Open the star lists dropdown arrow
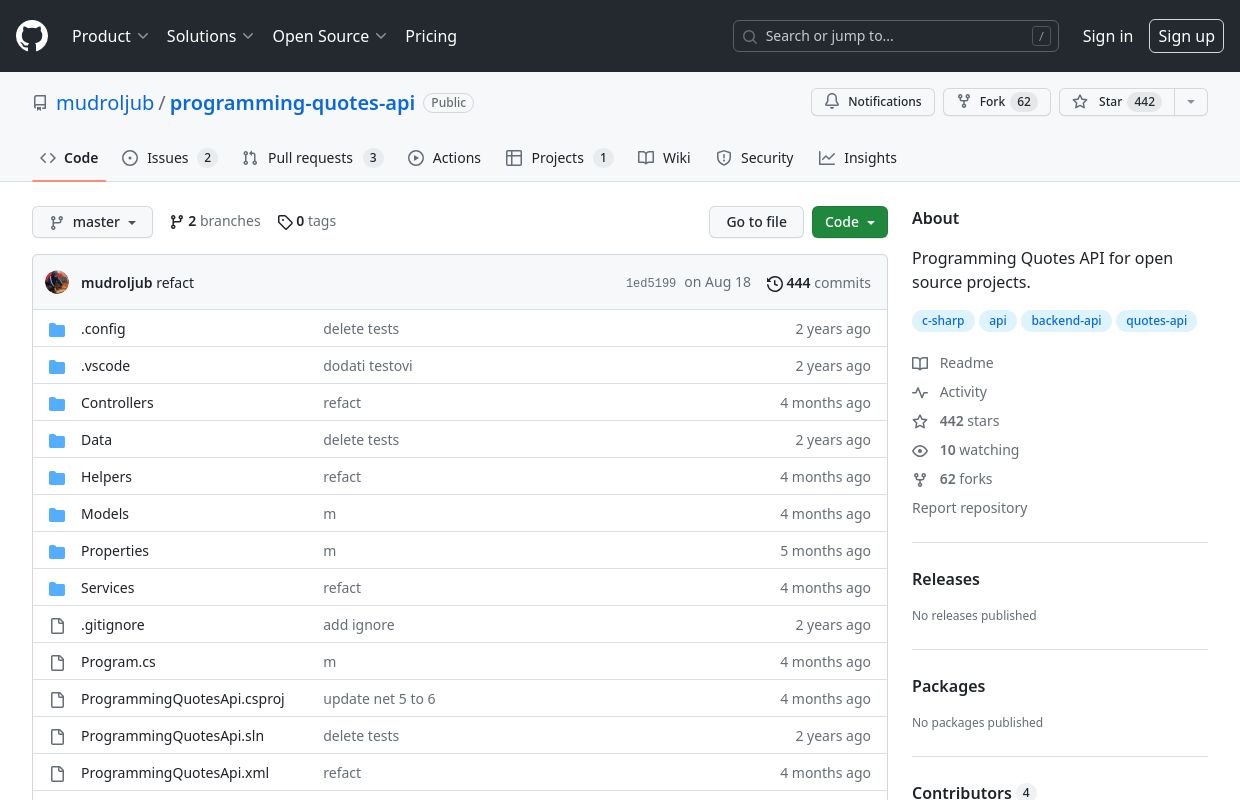 1190,102
